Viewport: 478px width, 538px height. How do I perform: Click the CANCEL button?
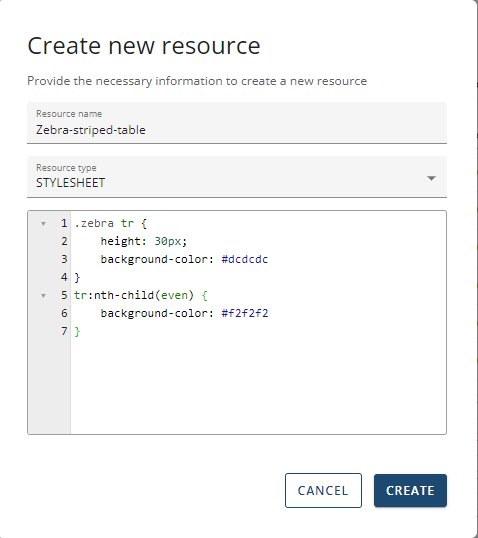pos(323,491)
